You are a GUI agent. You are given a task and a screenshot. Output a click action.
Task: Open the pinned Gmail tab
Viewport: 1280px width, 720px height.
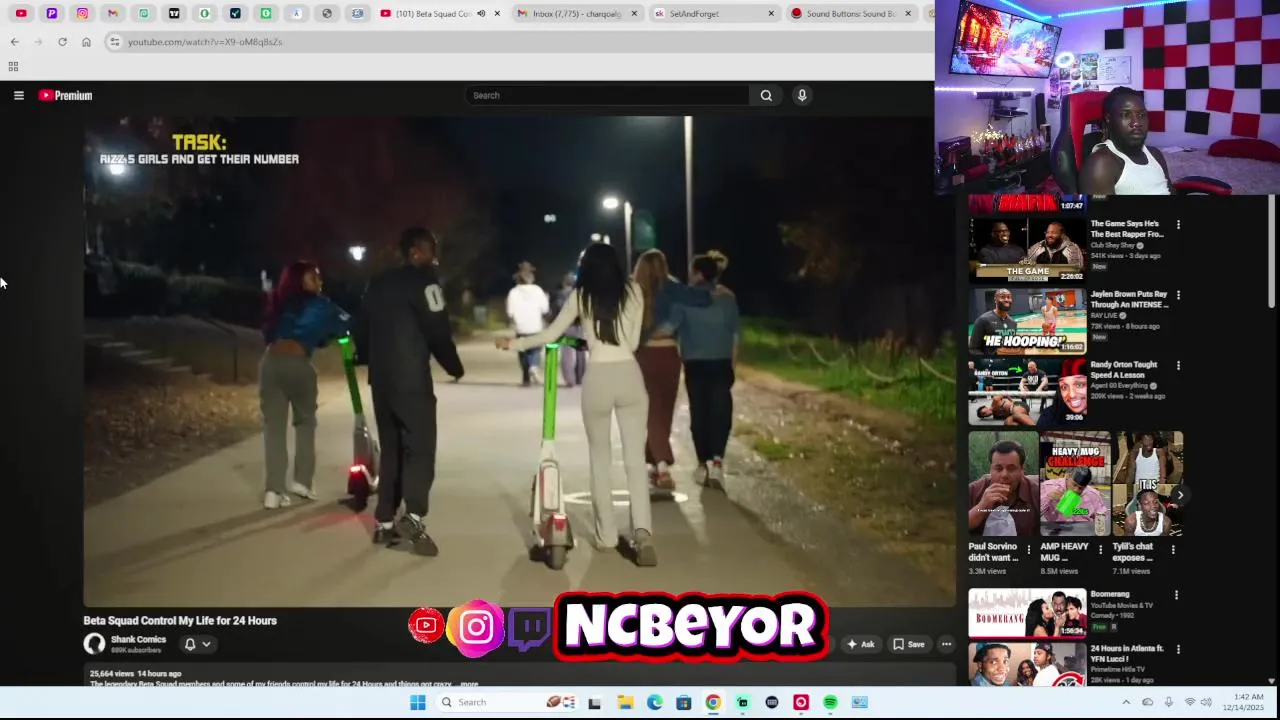tap(113, 13)
